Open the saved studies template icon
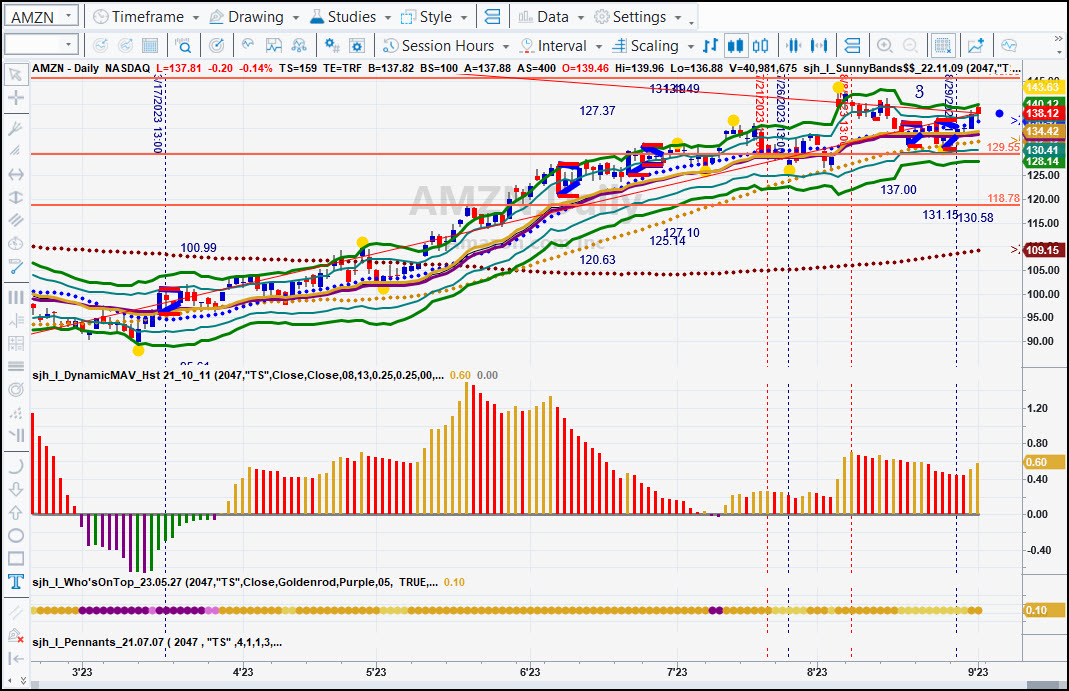 click(x=273, y=46)
